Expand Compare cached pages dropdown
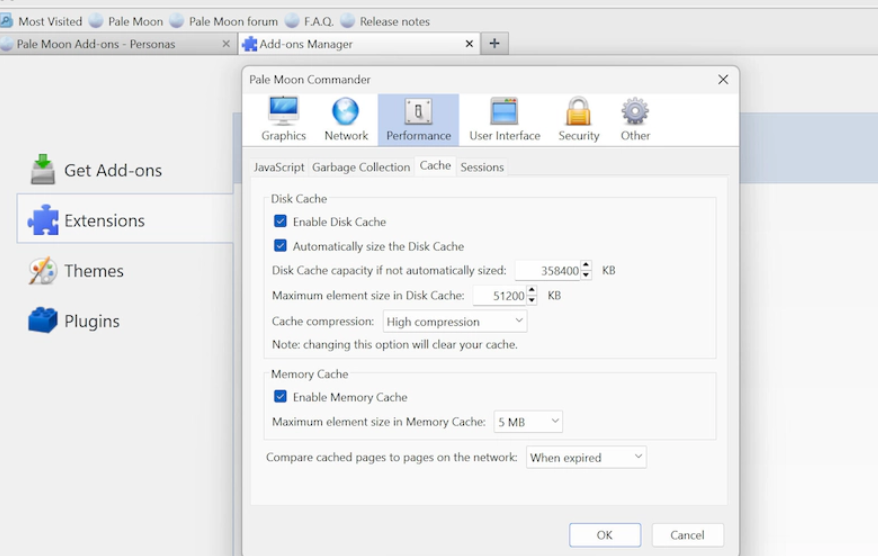The height and width of the screenshot is (556, 878). [586, 458]
